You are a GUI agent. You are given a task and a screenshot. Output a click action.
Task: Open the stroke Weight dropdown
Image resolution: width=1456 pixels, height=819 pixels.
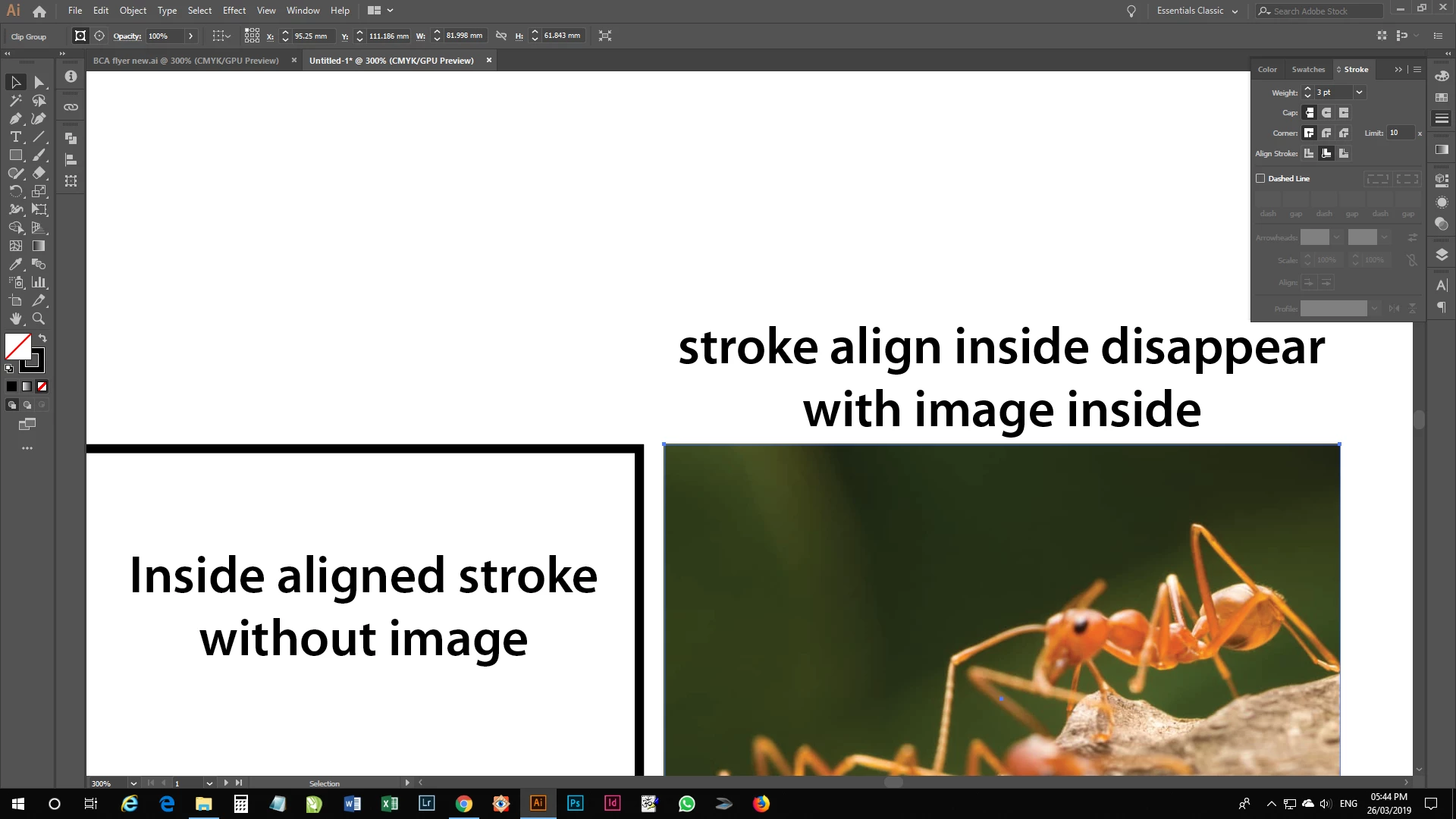(x=1359, y=92)
